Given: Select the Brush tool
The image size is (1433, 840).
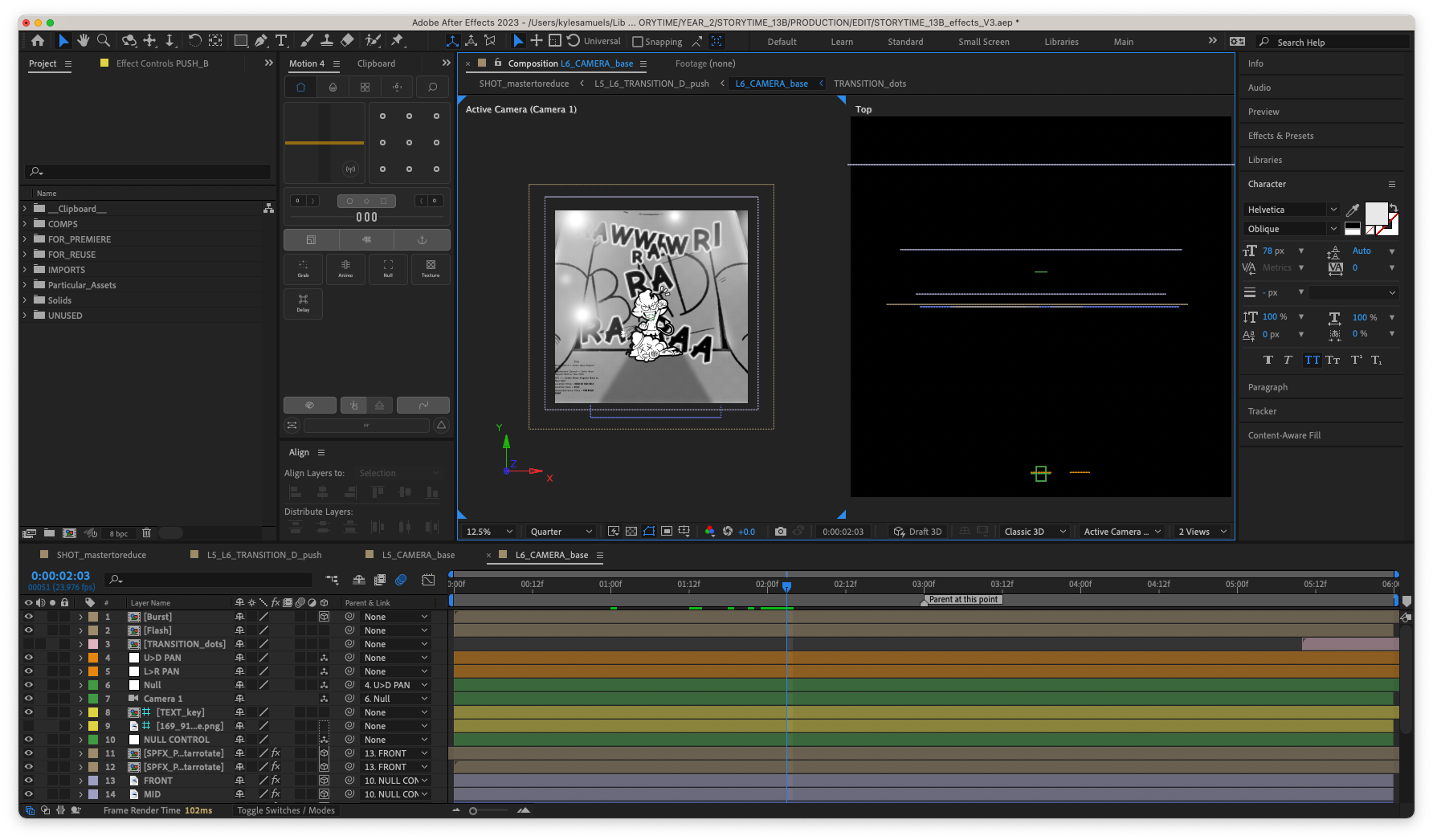Looking at the screenshot, I should pyautogui.click(x=307, y=41).
